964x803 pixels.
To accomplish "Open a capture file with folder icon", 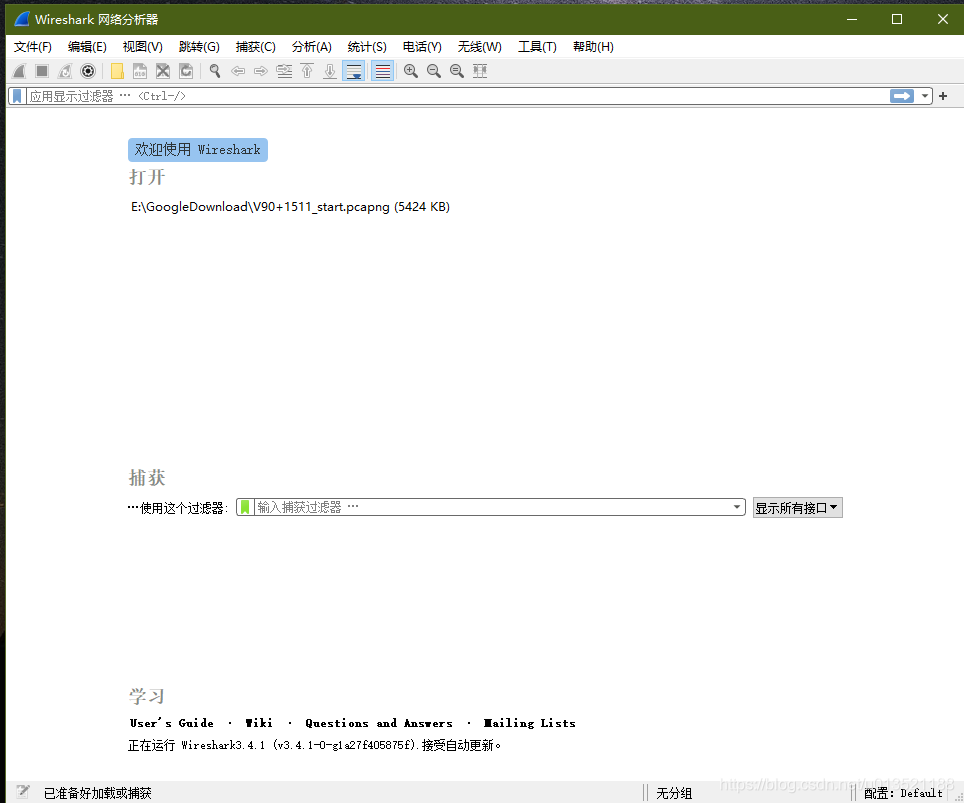I will [x=117, y=71].
